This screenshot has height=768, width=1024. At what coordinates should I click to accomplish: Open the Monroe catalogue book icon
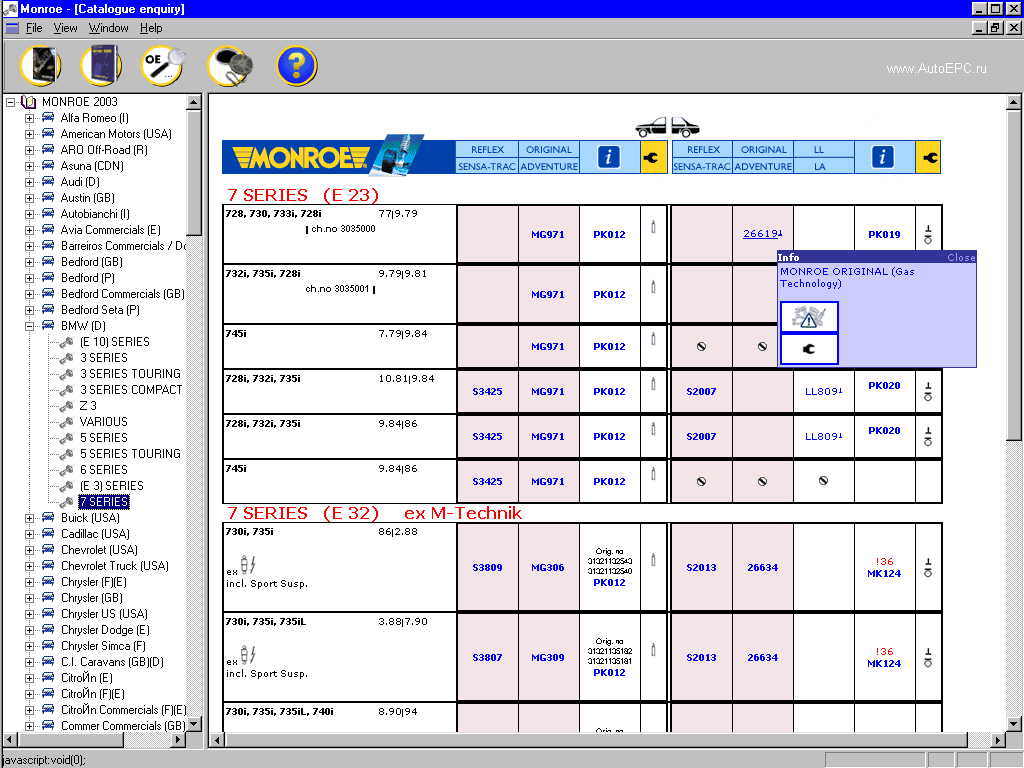click(x=40, y=63)
